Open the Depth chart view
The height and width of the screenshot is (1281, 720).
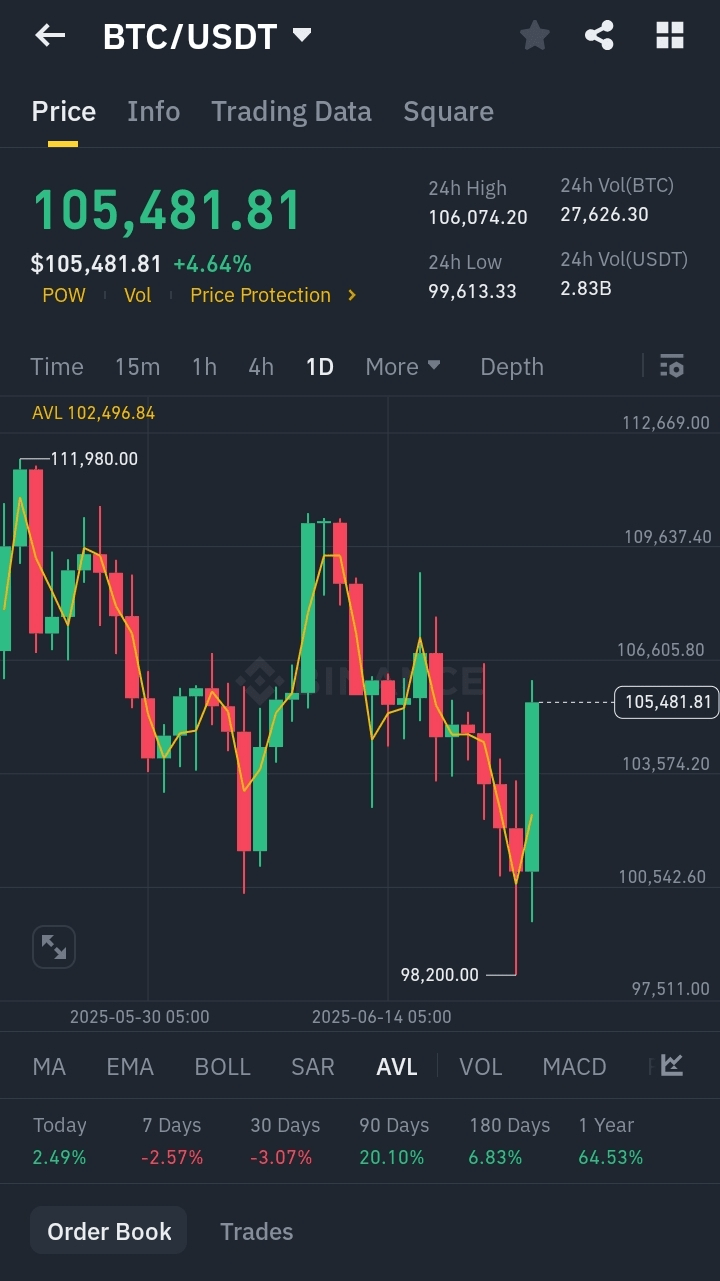(511, 367)
